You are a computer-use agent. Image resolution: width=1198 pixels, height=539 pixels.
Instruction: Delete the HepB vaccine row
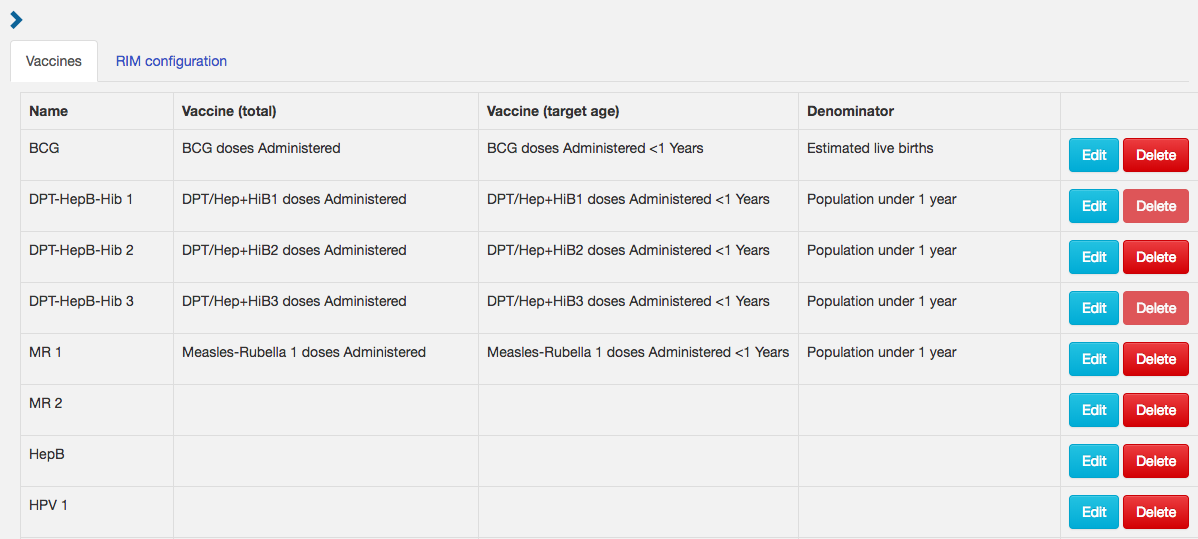(1155, 461)
